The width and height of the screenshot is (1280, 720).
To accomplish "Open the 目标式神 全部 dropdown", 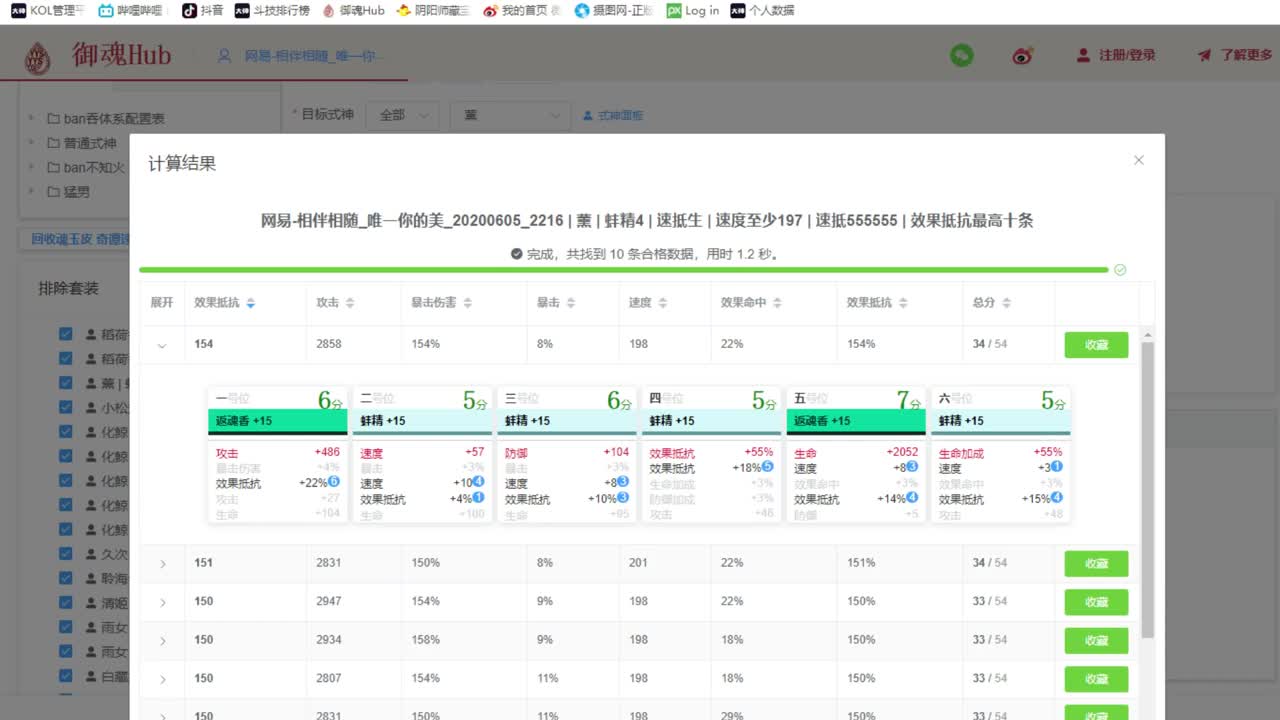I will click(x=402, y=115).
